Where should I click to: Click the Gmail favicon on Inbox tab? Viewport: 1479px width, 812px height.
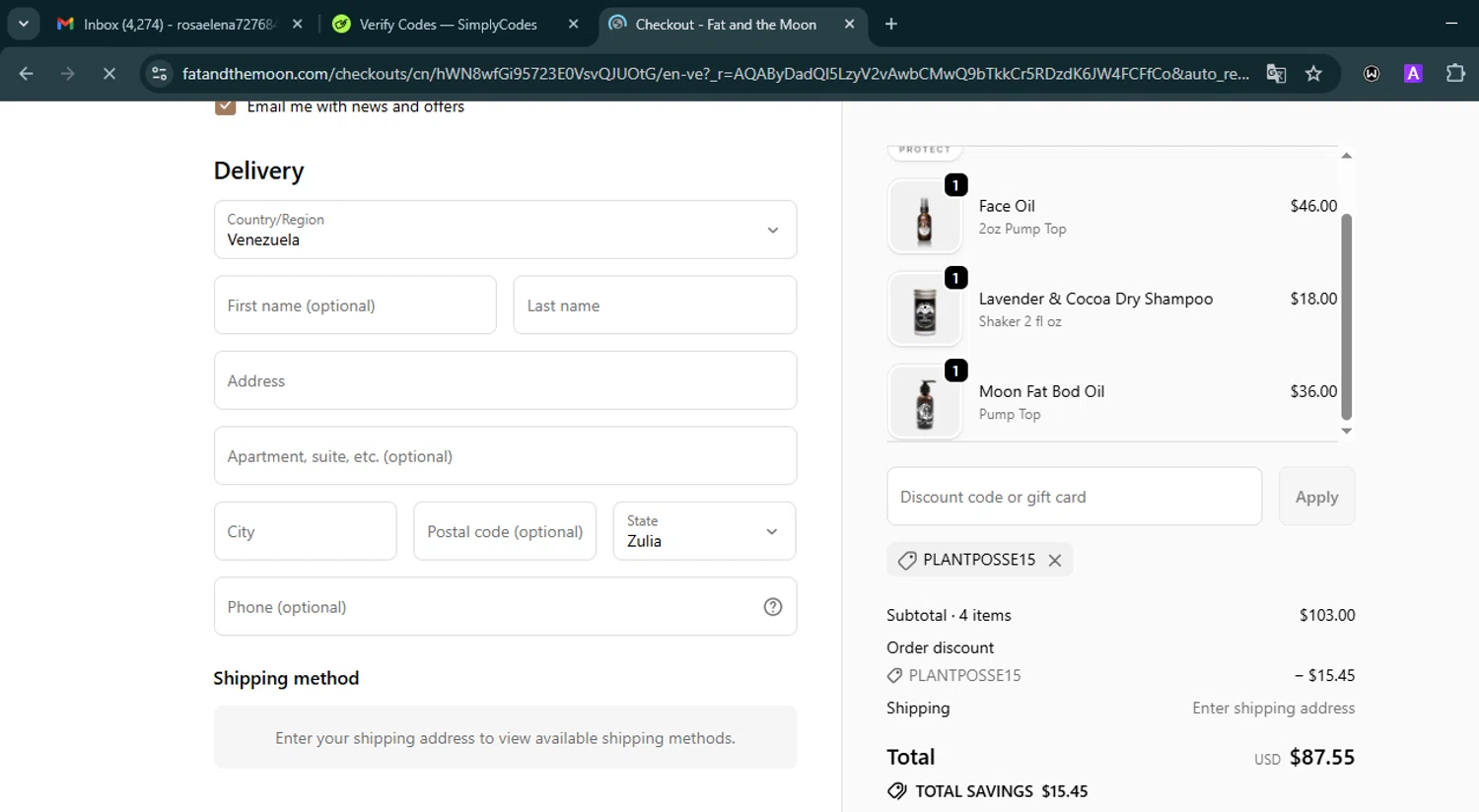(x=65, y=24)
